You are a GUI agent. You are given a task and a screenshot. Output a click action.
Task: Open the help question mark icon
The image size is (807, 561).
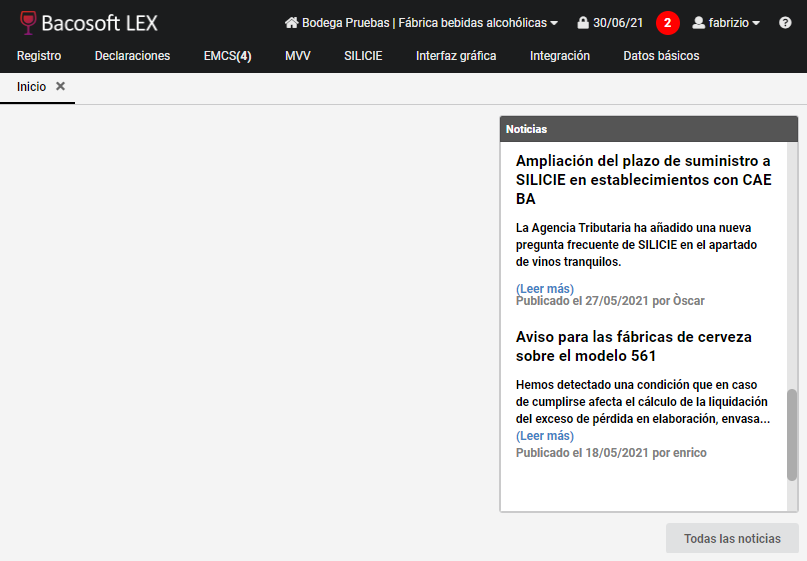(785, 23)
